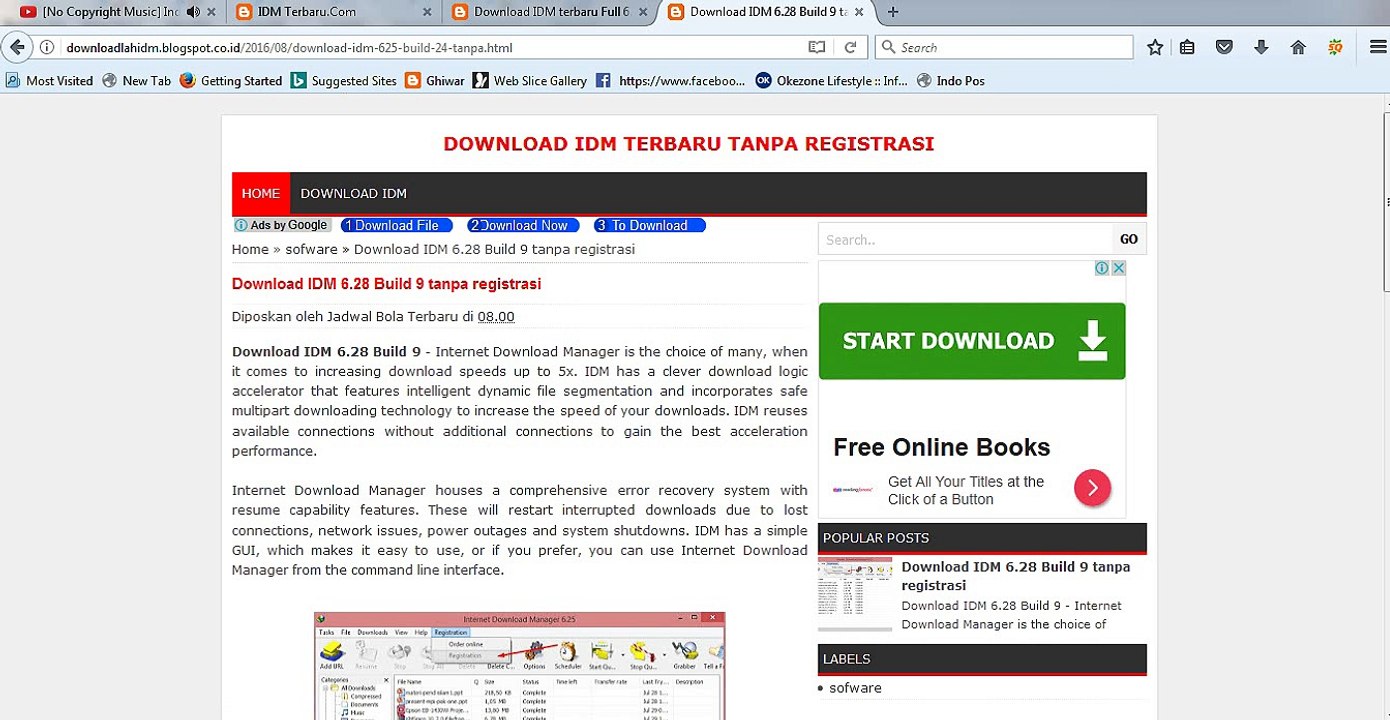Close the Download IDM terbaru Full tab
The image size is (1390, 720).
(643, 12)
